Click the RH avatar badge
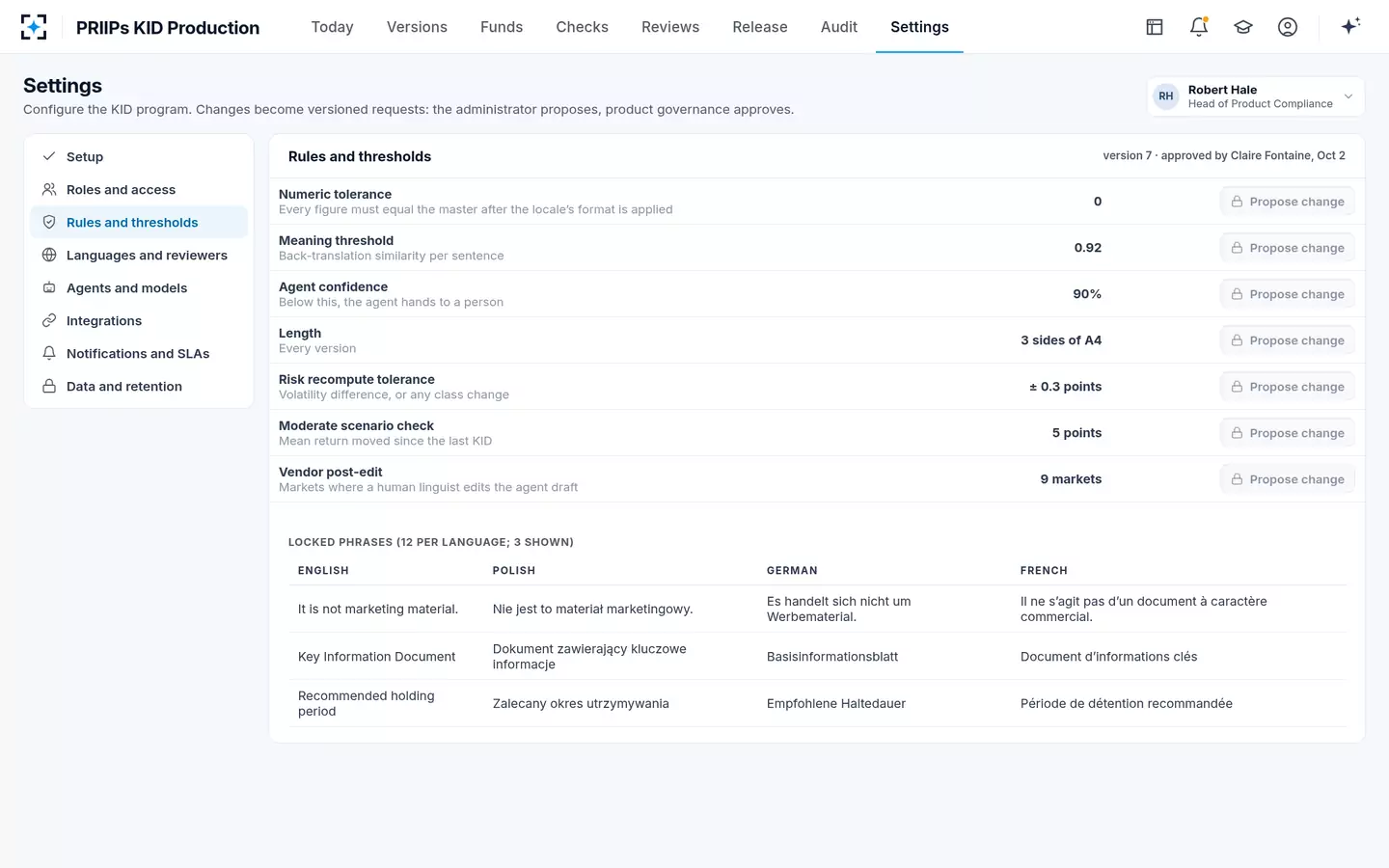The image size is (1389, 868). [1166, 96]
